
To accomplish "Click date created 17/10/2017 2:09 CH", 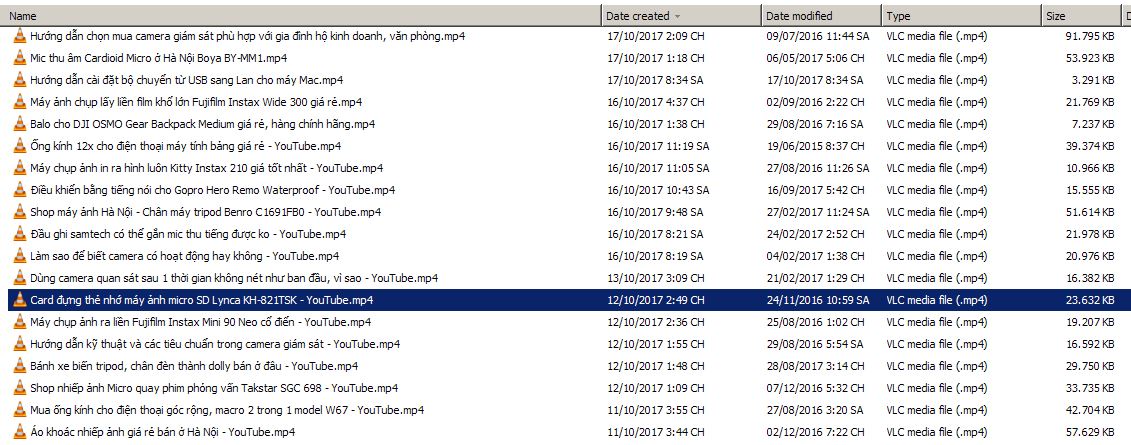I will (656, 36).
